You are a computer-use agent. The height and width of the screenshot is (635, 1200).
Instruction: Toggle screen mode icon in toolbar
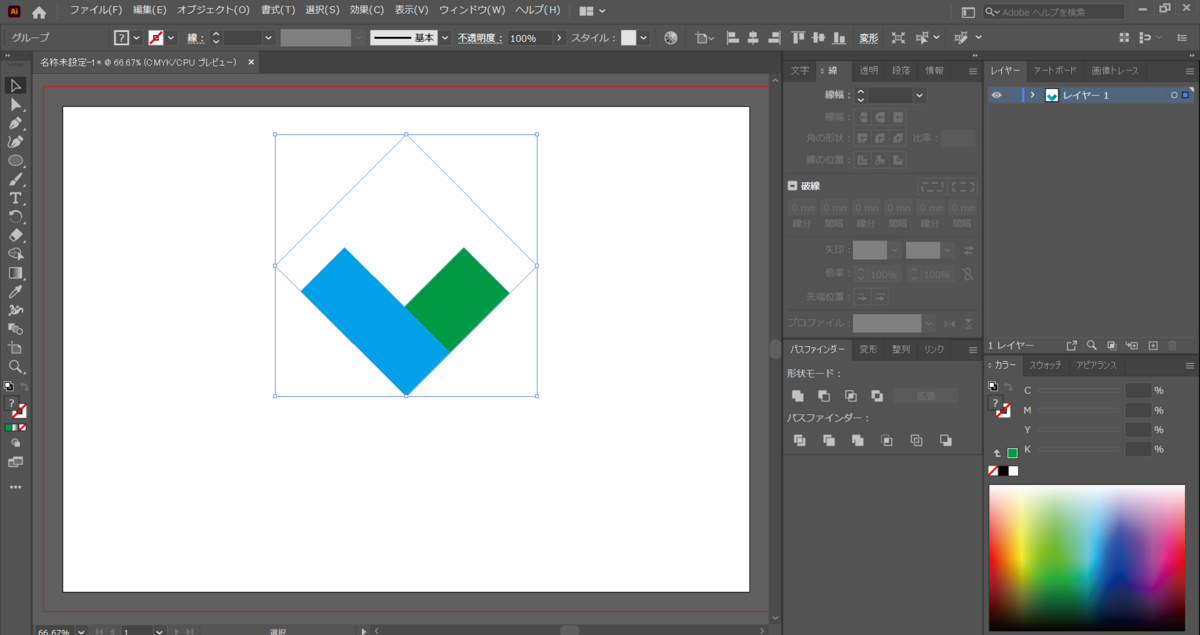pyautogui.click(x=15, y=462)
